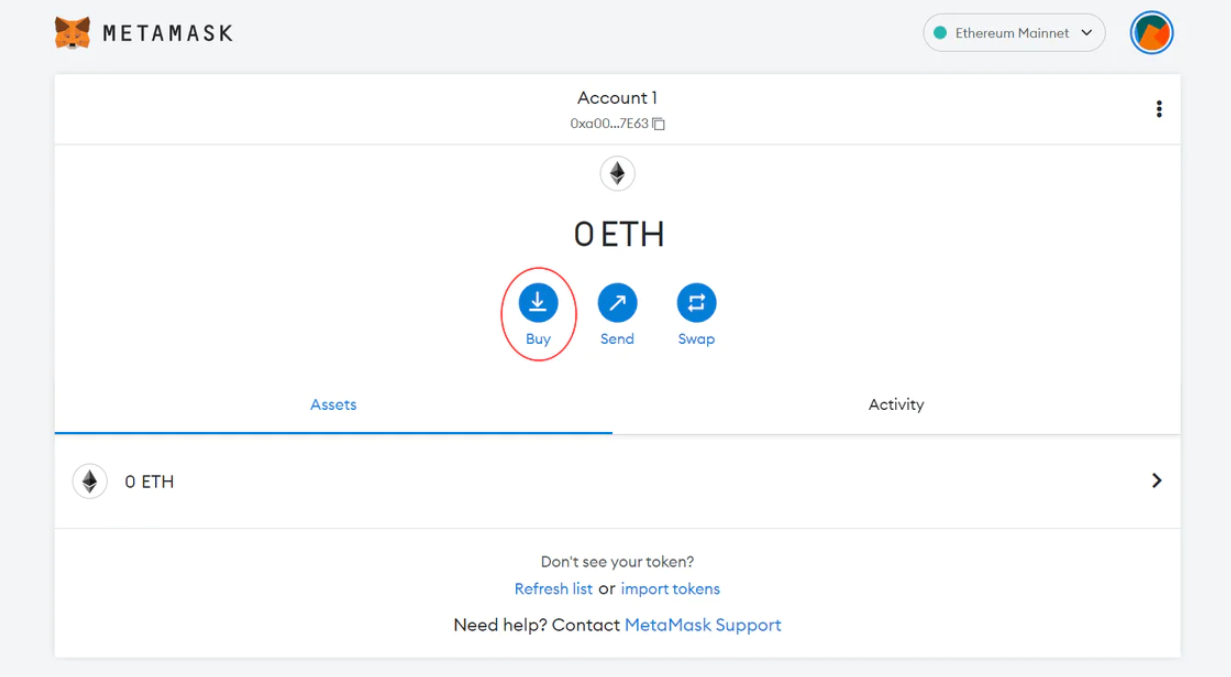Switch to the Activity tab
This screenshot has height=677, width=1231.
[896, 405]
